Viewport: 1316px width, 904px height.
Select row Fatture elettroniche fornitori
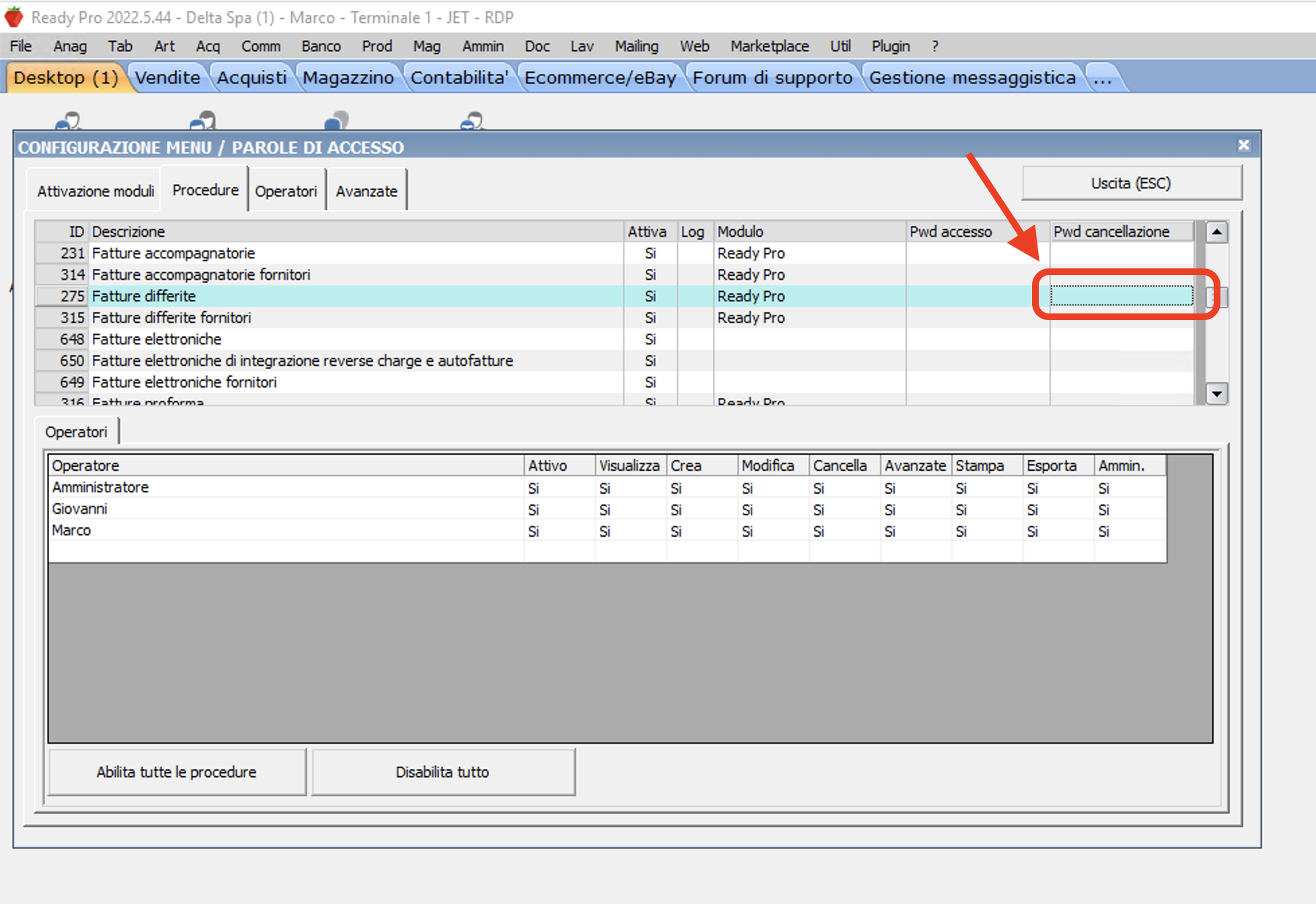(615, 382)
